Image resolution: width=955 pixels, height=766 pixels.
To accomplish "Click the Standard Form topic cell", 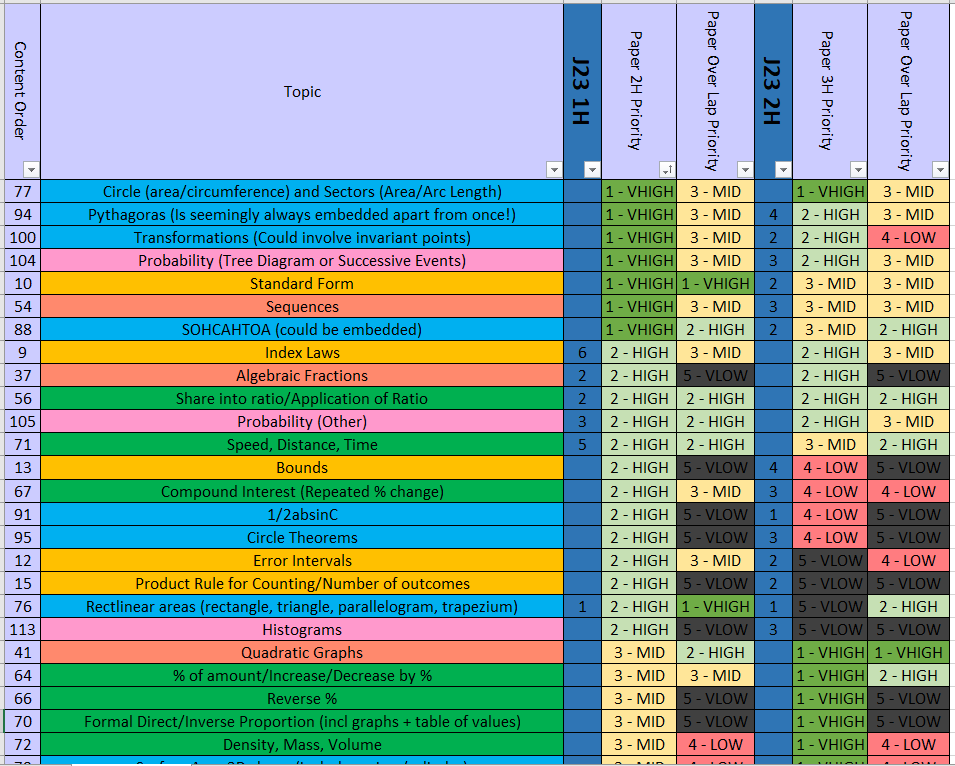I will (302, 284).
